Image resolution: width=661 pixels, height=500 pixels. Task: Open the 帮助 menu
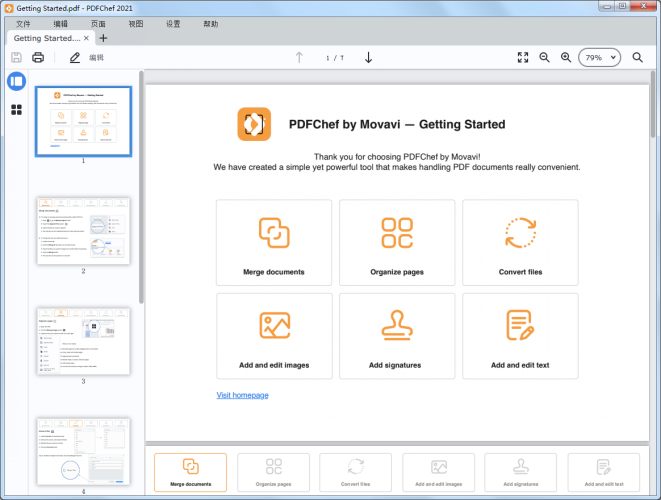click(x=211, y=24)
